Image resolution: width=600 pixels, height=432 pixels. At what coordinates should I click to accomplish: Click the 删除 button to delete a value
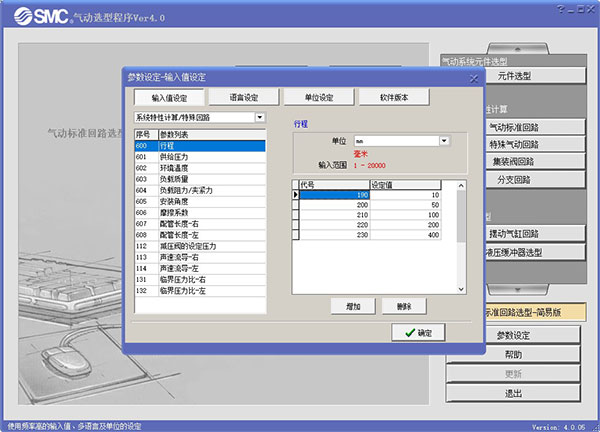tap(404, 305)
